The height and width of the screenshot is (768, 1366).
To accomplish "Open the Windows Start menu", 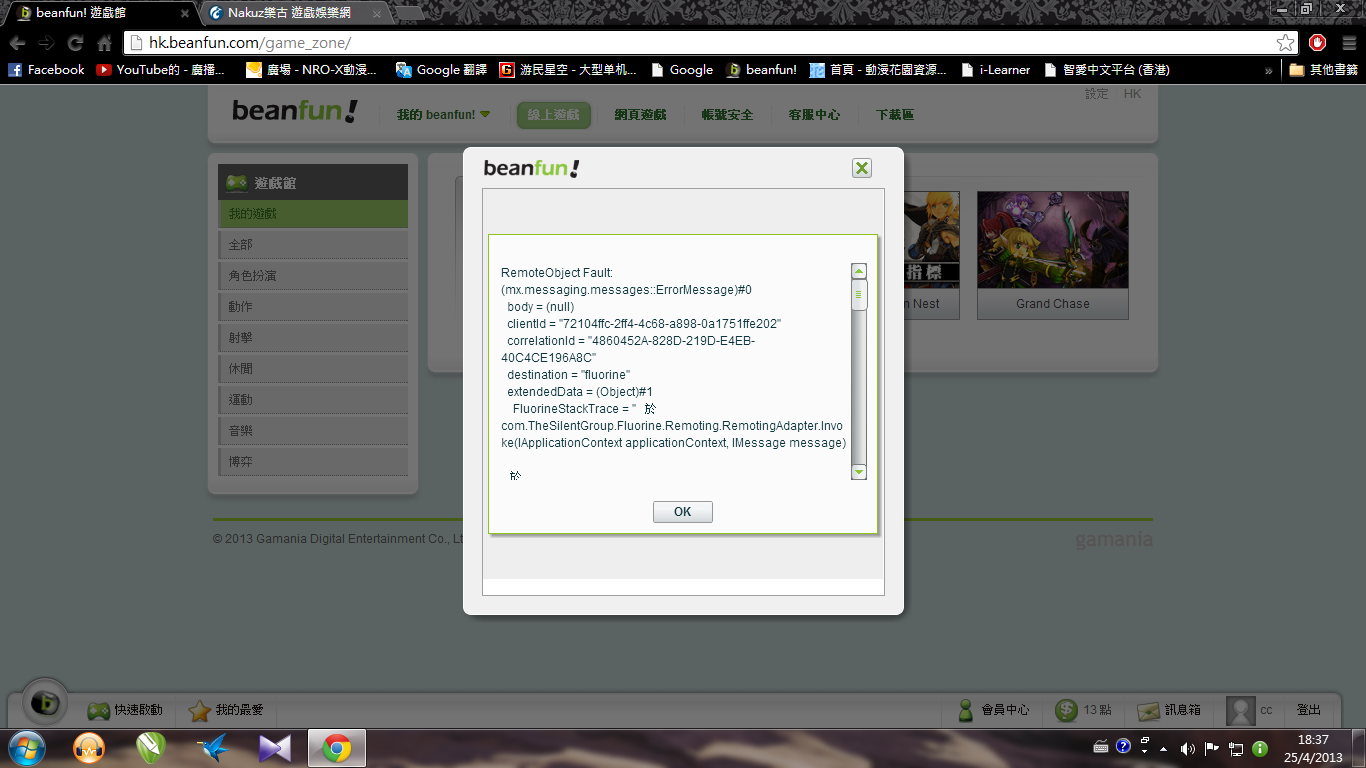I will pos(26,748).
